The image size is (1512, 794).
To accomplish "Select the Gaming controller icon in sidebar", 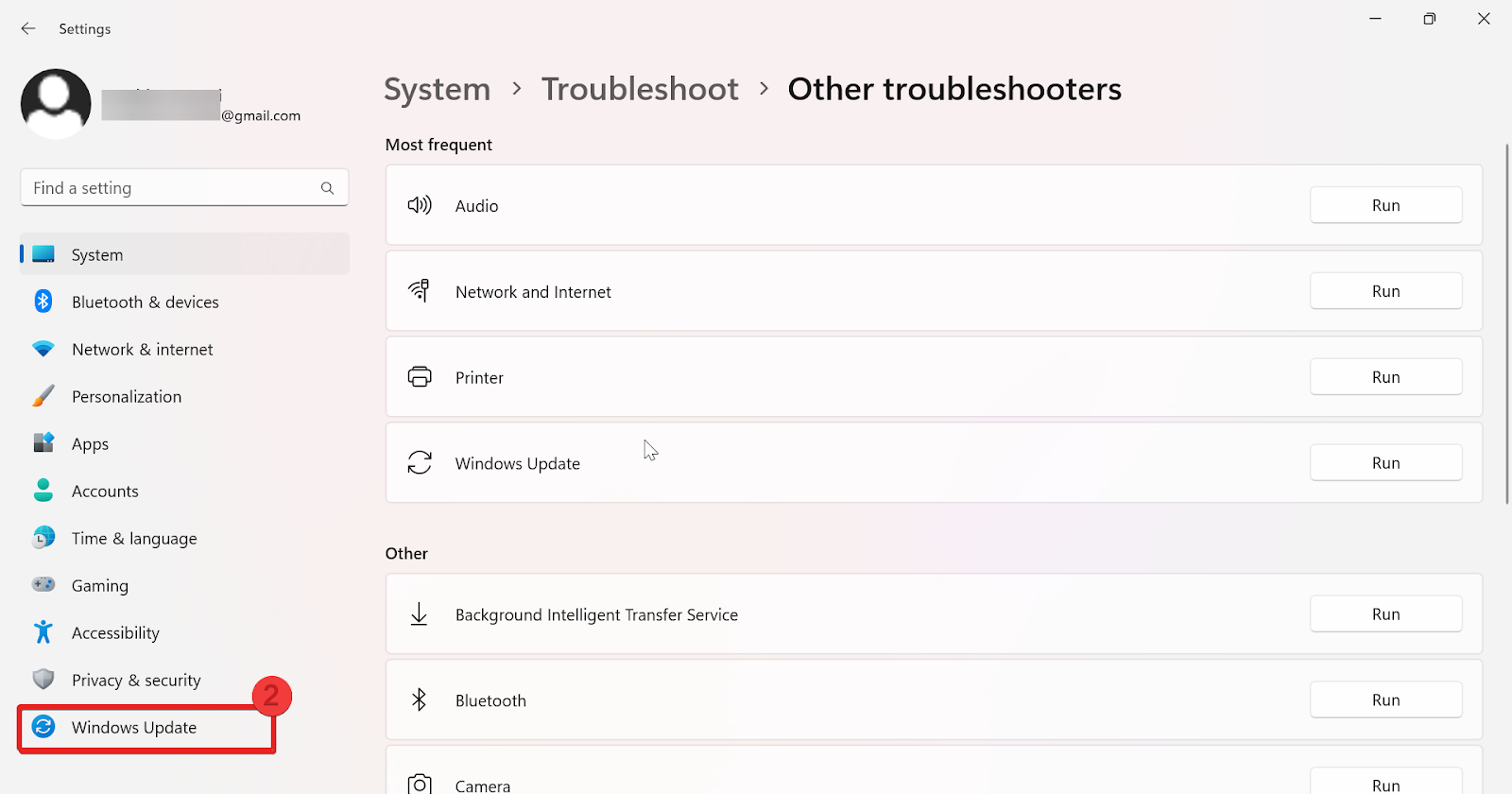I will tap(43, 585).
